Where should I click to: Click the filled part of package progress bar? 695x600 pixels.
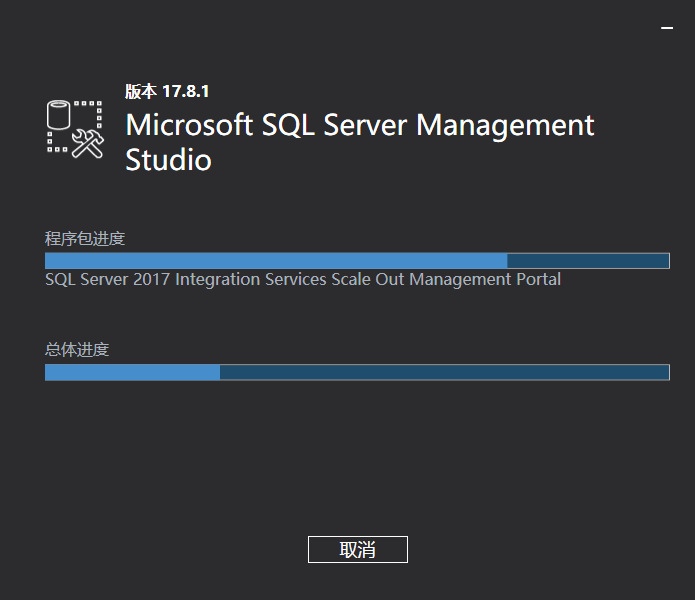pos(275,261)
